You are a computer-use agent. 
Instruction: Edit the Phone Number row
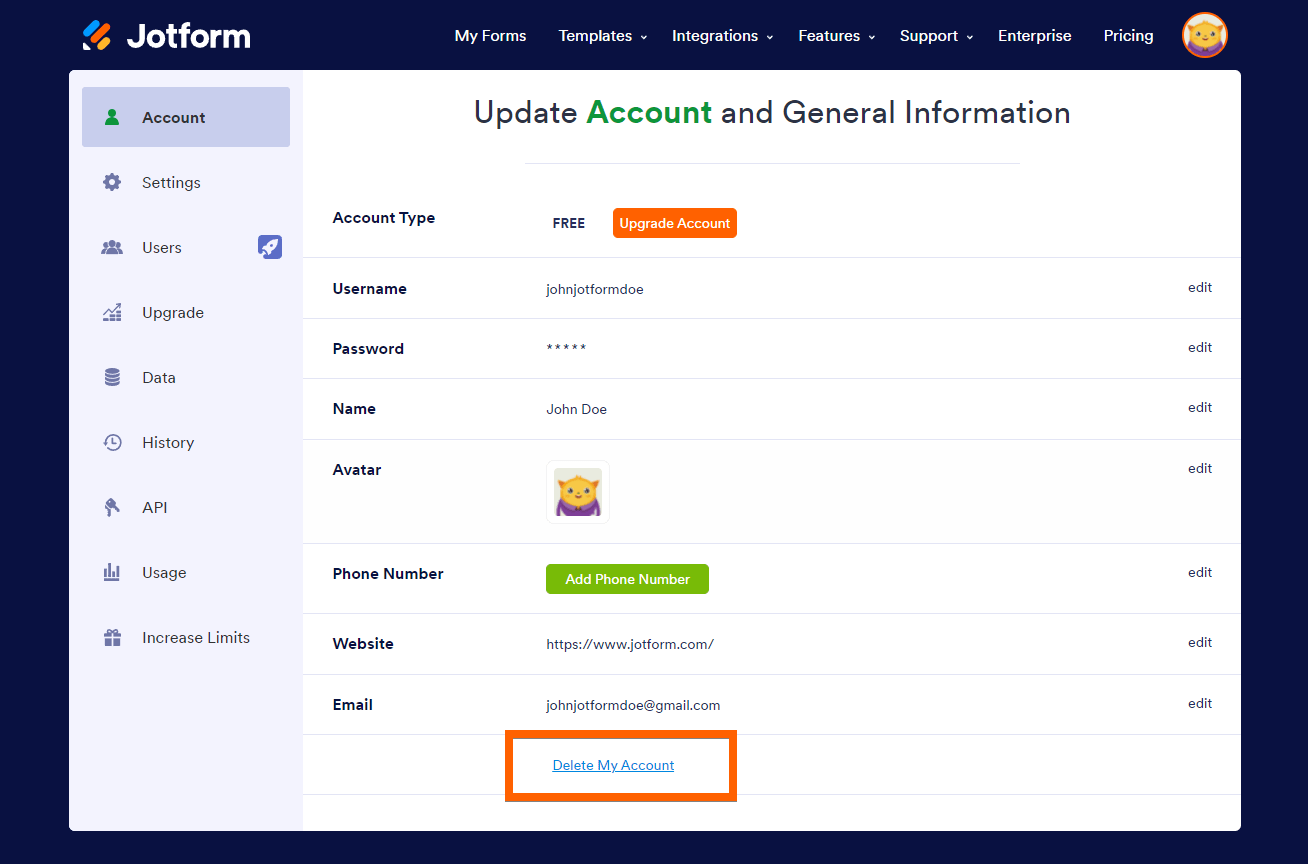(1200, 572)
